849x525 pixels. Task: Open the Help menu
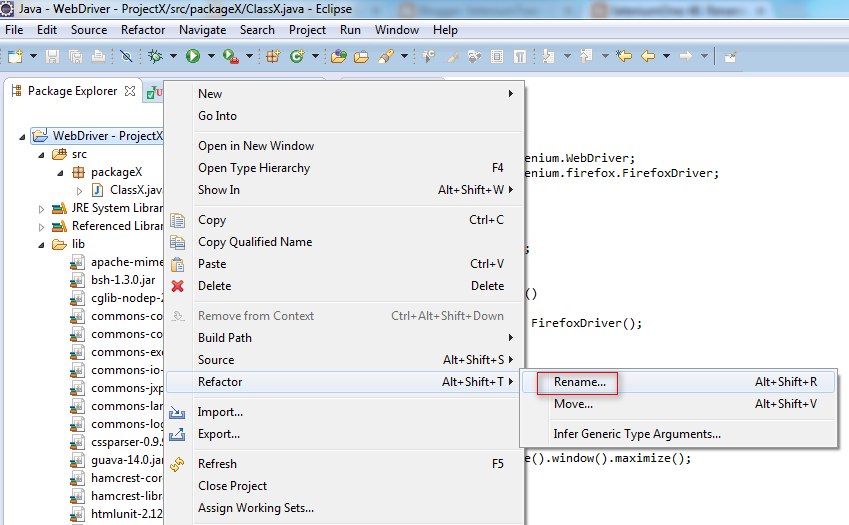pyautogui.click(x=445, y=30)
